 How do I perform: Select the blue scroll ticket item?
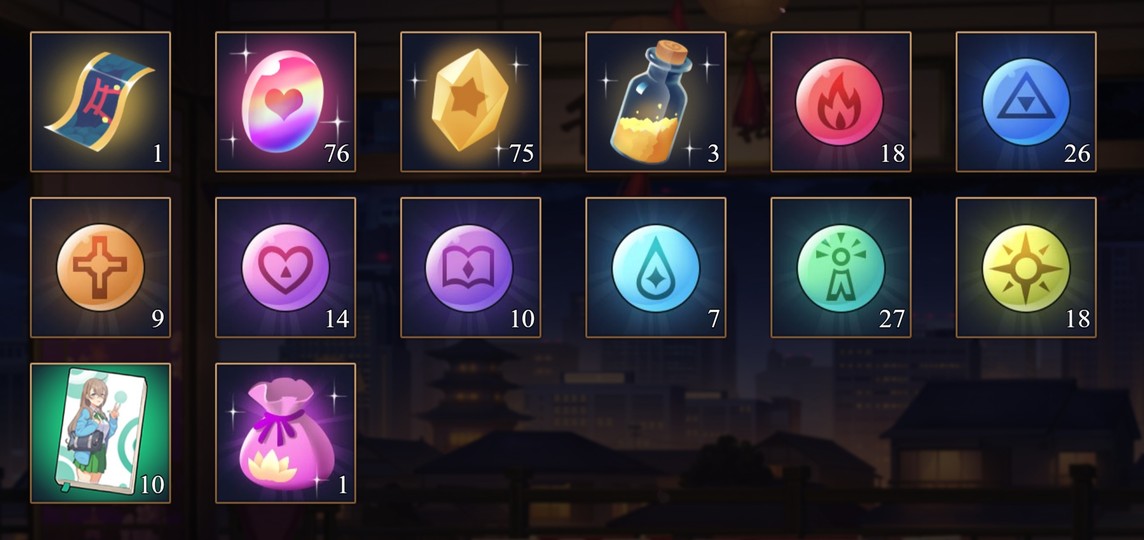point(100,101)
